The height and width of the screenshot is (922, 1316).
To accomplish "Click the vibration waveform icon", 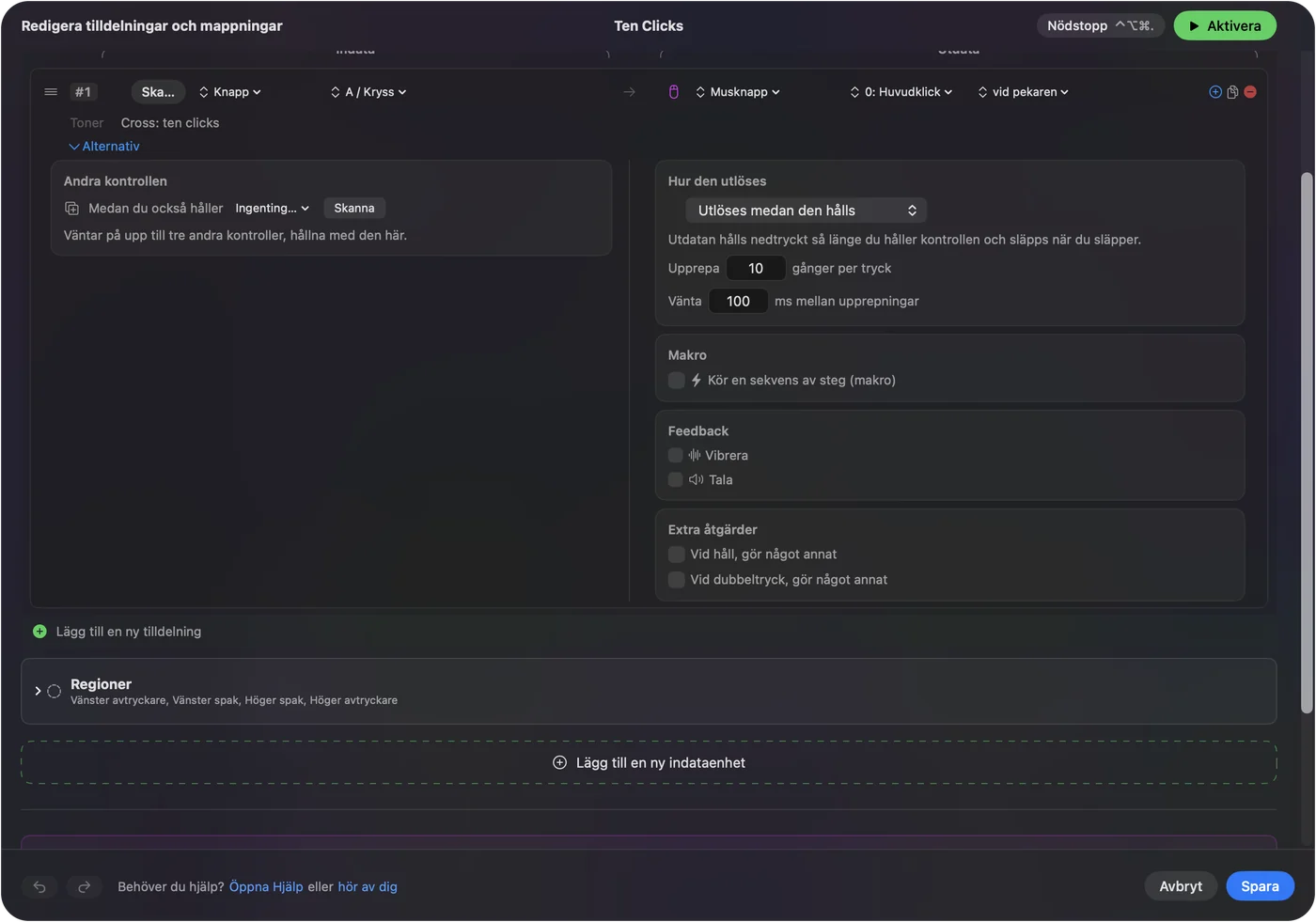I will (x=695, y=455).
